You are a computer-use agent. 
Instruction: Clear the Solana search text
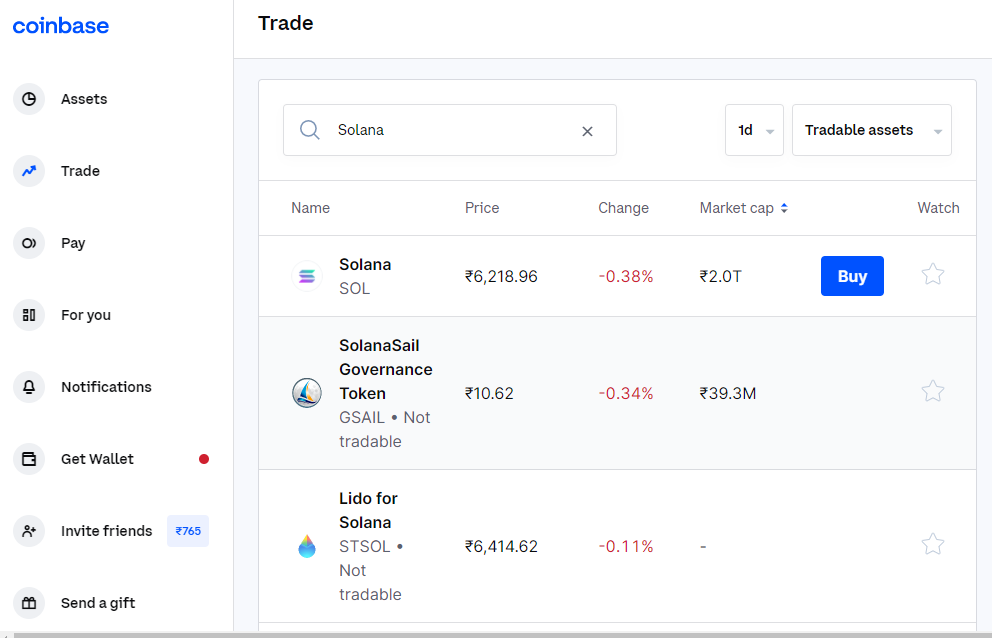[x=587, y=131]
